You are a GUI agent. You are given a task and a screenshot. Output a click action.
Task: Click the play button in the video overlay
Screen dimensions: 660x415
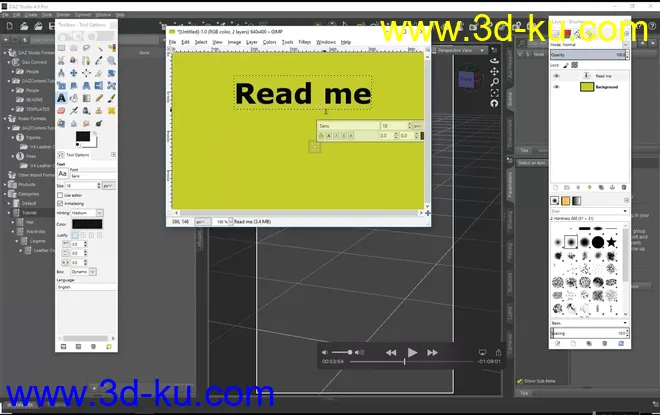412,352
